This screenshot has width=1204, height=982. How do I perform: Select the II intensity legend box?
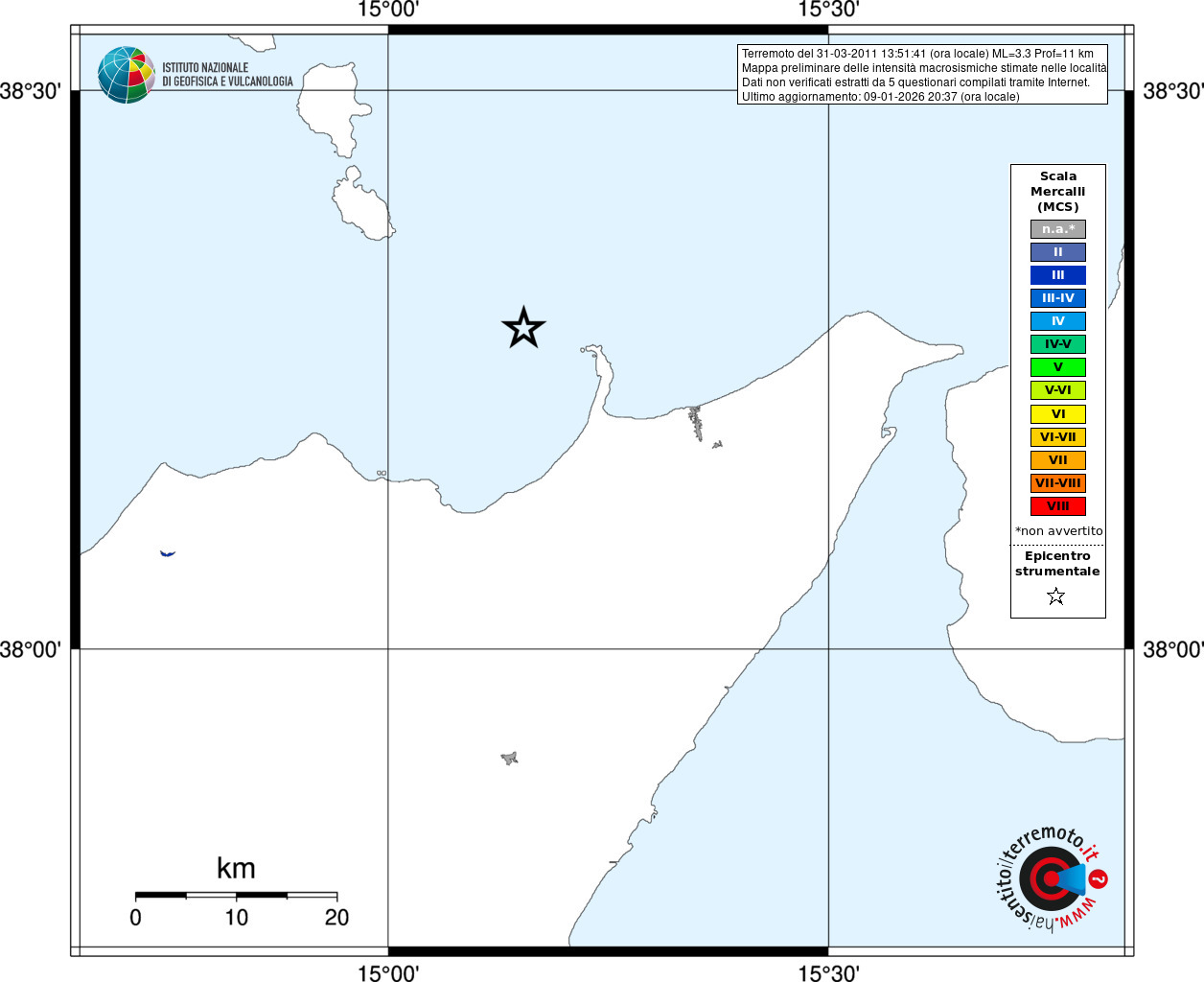(x=1058, y=252)
